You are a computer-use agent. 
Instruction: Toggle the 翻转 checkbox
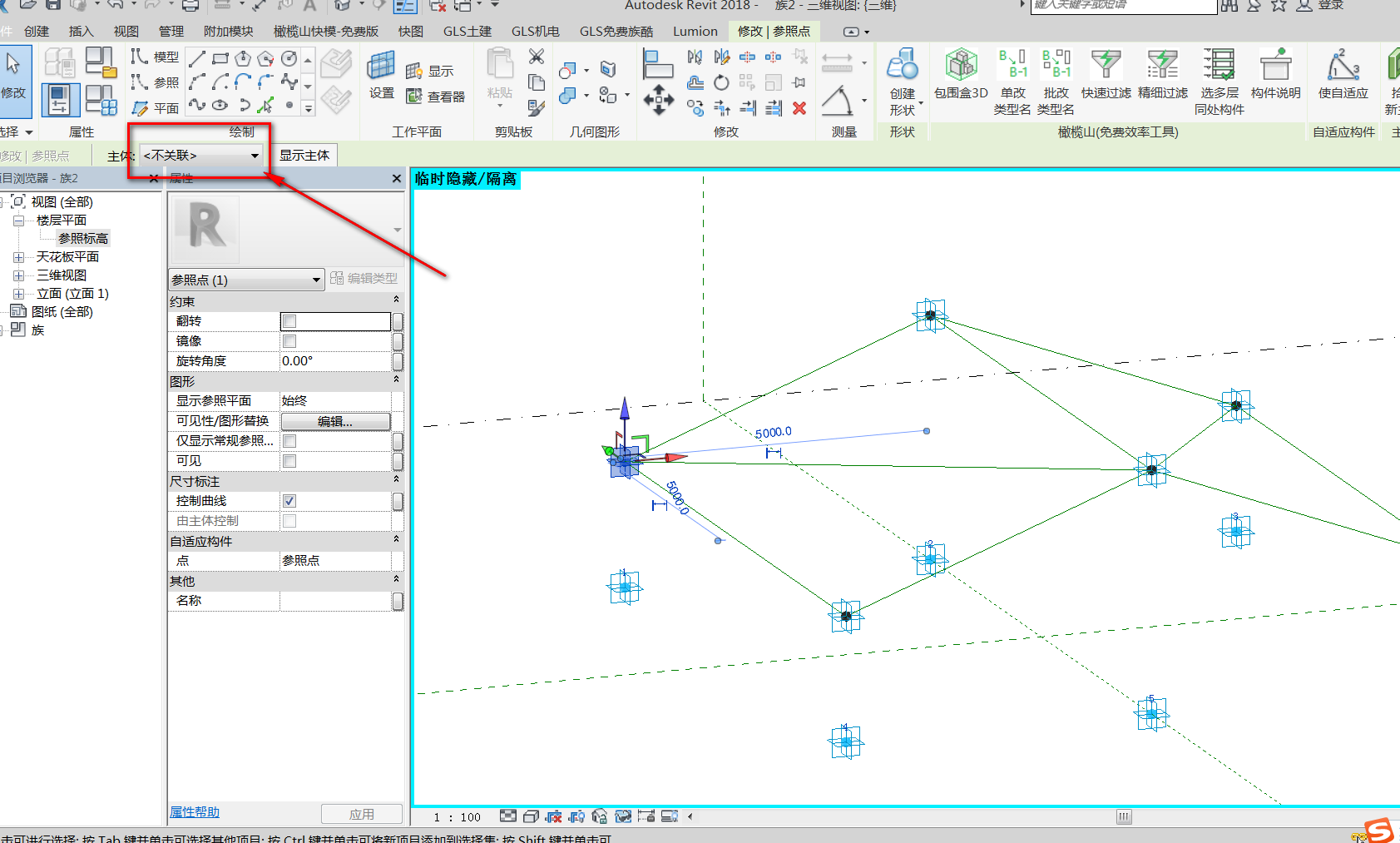(289, 321)
